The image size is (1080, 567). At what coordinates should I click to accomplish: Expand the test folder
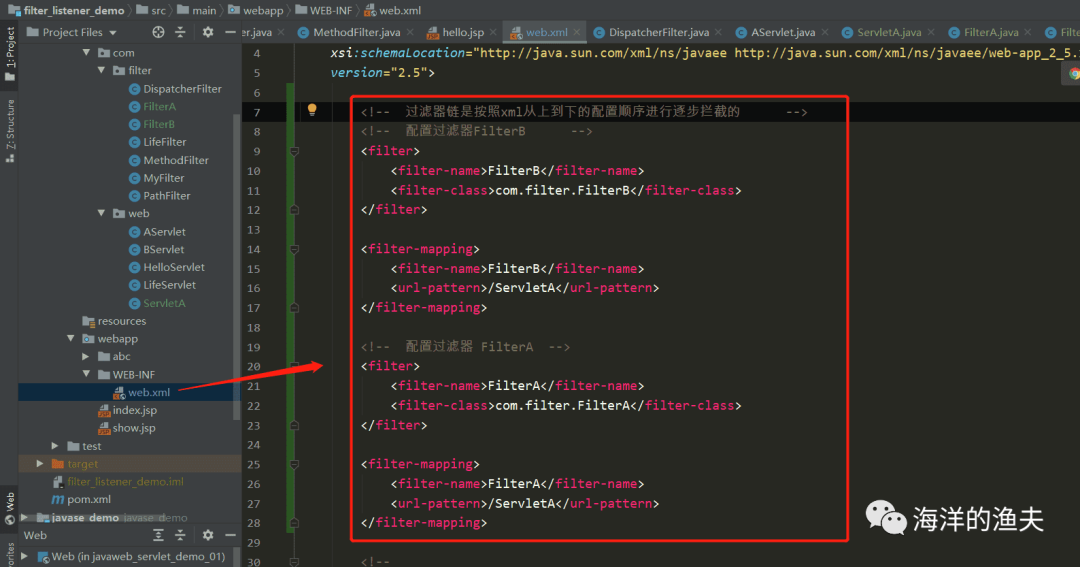pyautogui.click(x=55, y=446)
